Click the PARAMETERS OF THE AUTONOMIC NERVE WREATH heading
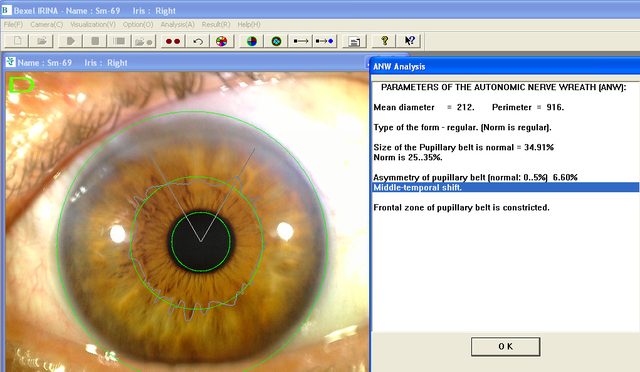The width and height of the screenshot is (640, 372). (x=503, y=87)
